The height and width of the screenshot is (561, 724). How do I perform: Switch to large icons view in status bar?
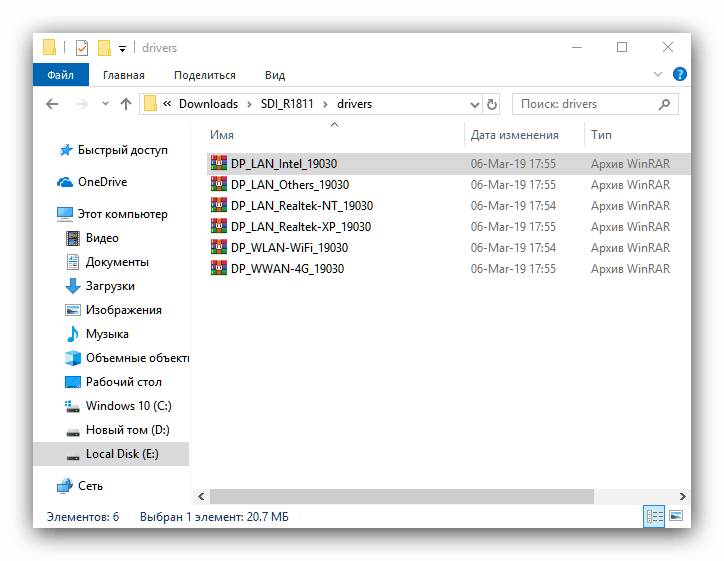point(676,516)
